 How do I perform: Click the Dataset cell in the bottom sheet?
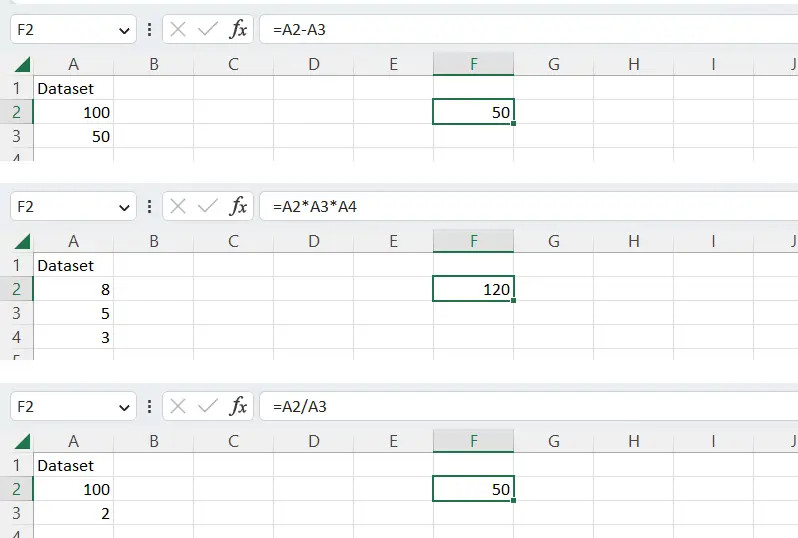coord(73,465)
